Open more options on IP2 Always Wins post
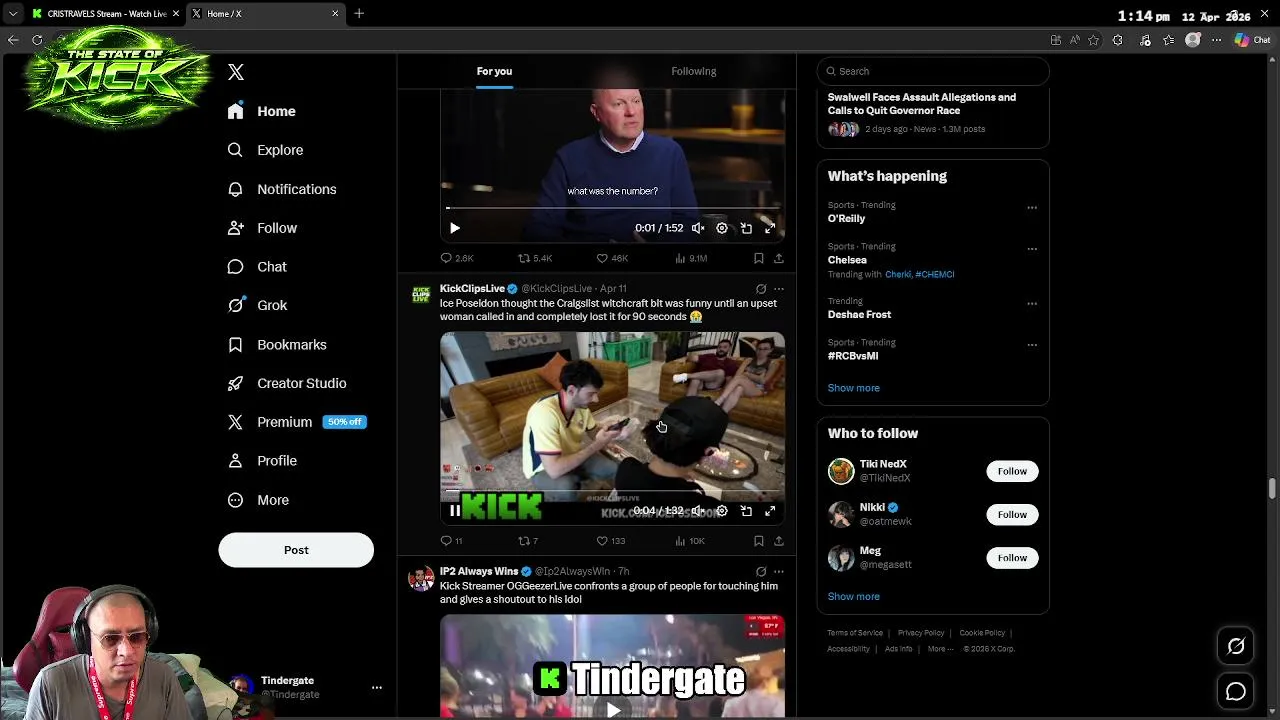Image resolution: width=1280 pixels, height=720 pixels. click(779, 572)
